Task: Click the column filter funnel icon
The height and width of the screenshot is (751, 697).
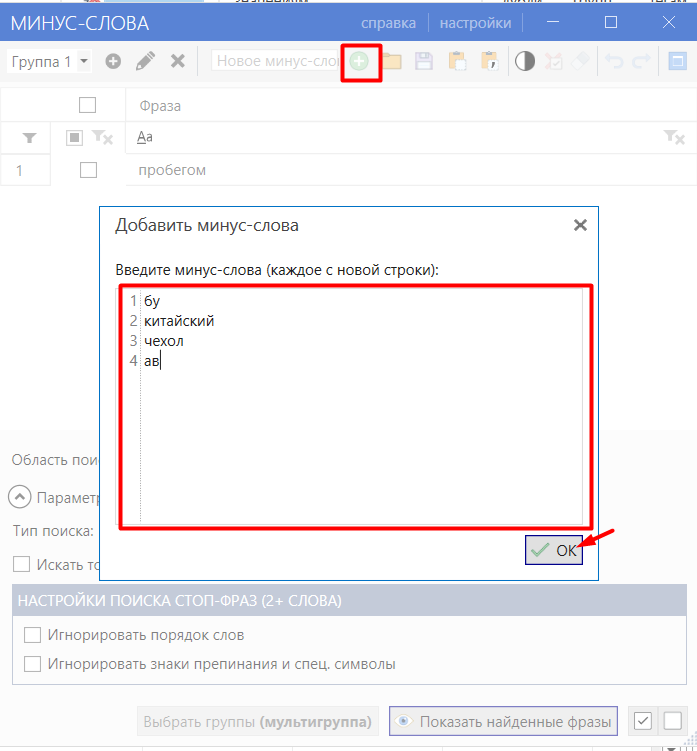Action: click(29, 138)
